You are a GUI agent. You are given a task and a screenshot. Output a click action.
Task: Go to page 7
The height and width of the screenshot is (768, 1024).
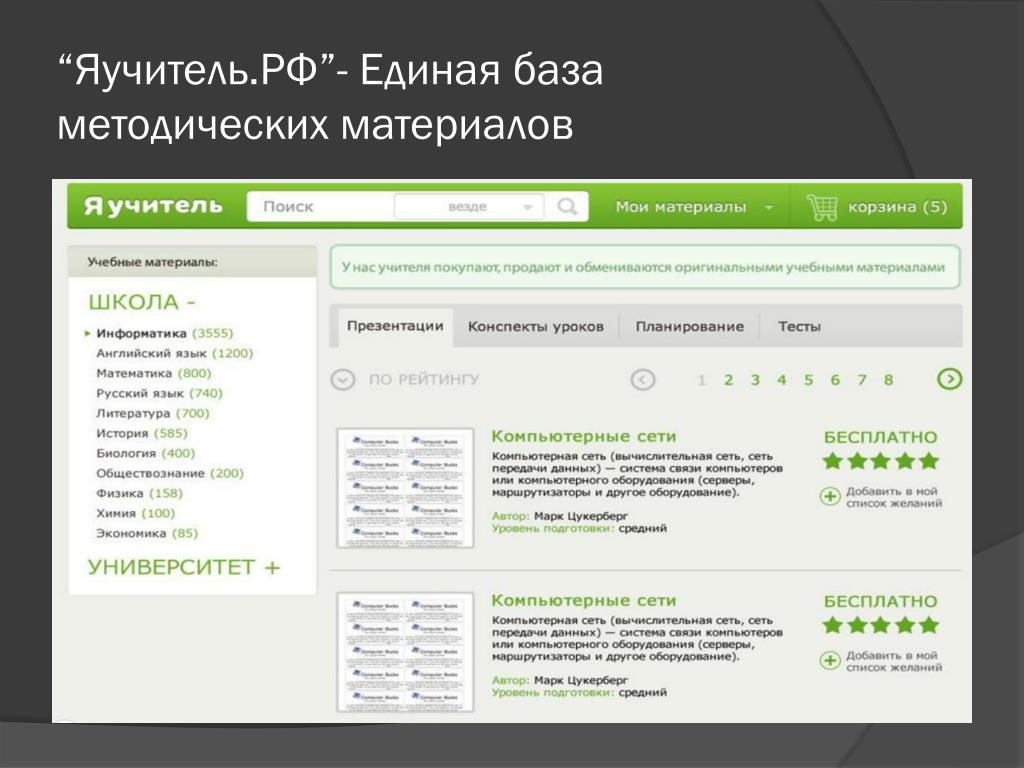click(x=862, y=380)
